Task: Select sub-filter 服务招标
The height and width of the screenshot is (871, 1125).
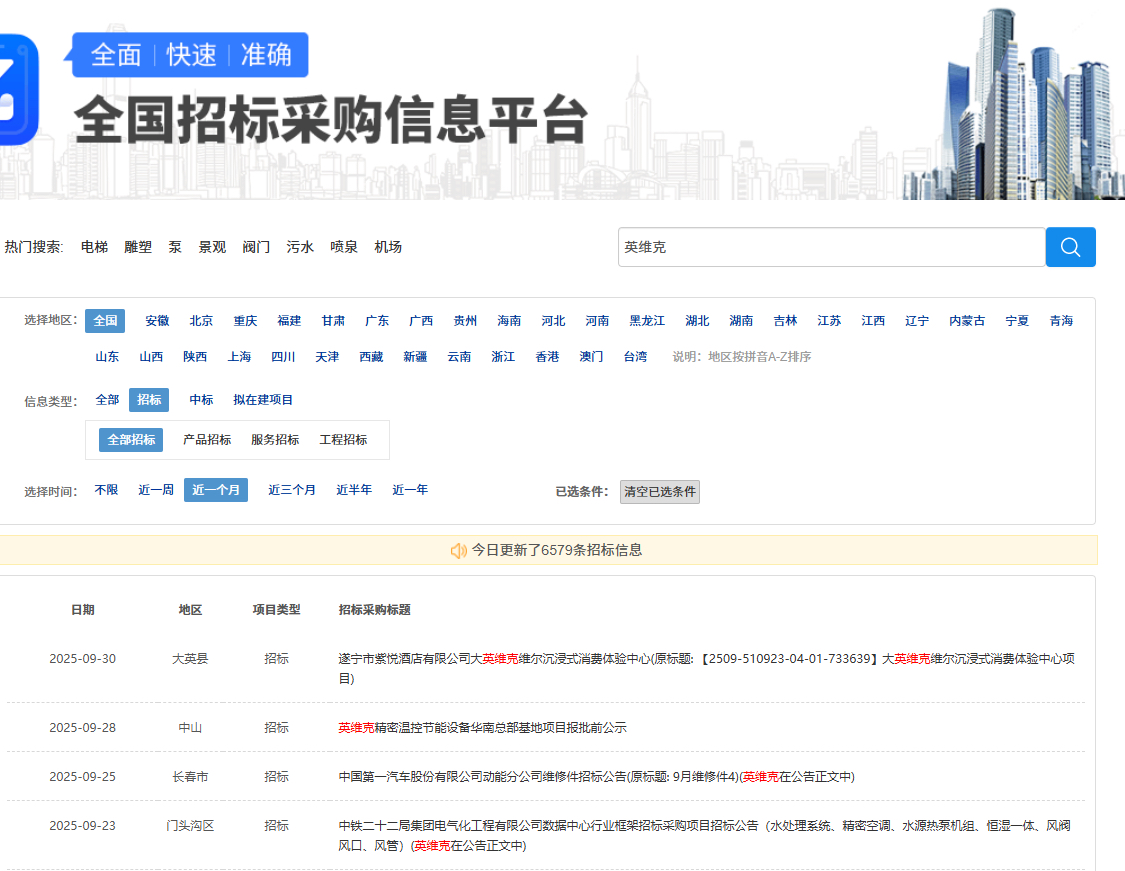Action: pos(275,440)
